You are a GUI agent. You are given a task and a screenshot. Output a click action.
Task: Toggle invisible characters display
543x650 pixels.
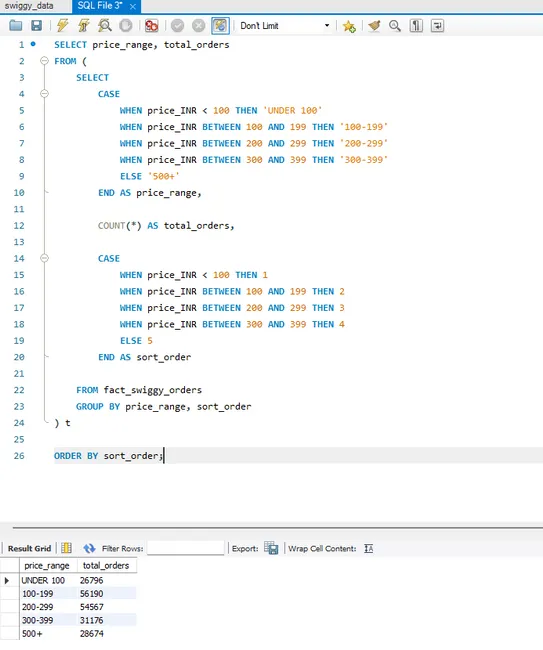(416, 26)
